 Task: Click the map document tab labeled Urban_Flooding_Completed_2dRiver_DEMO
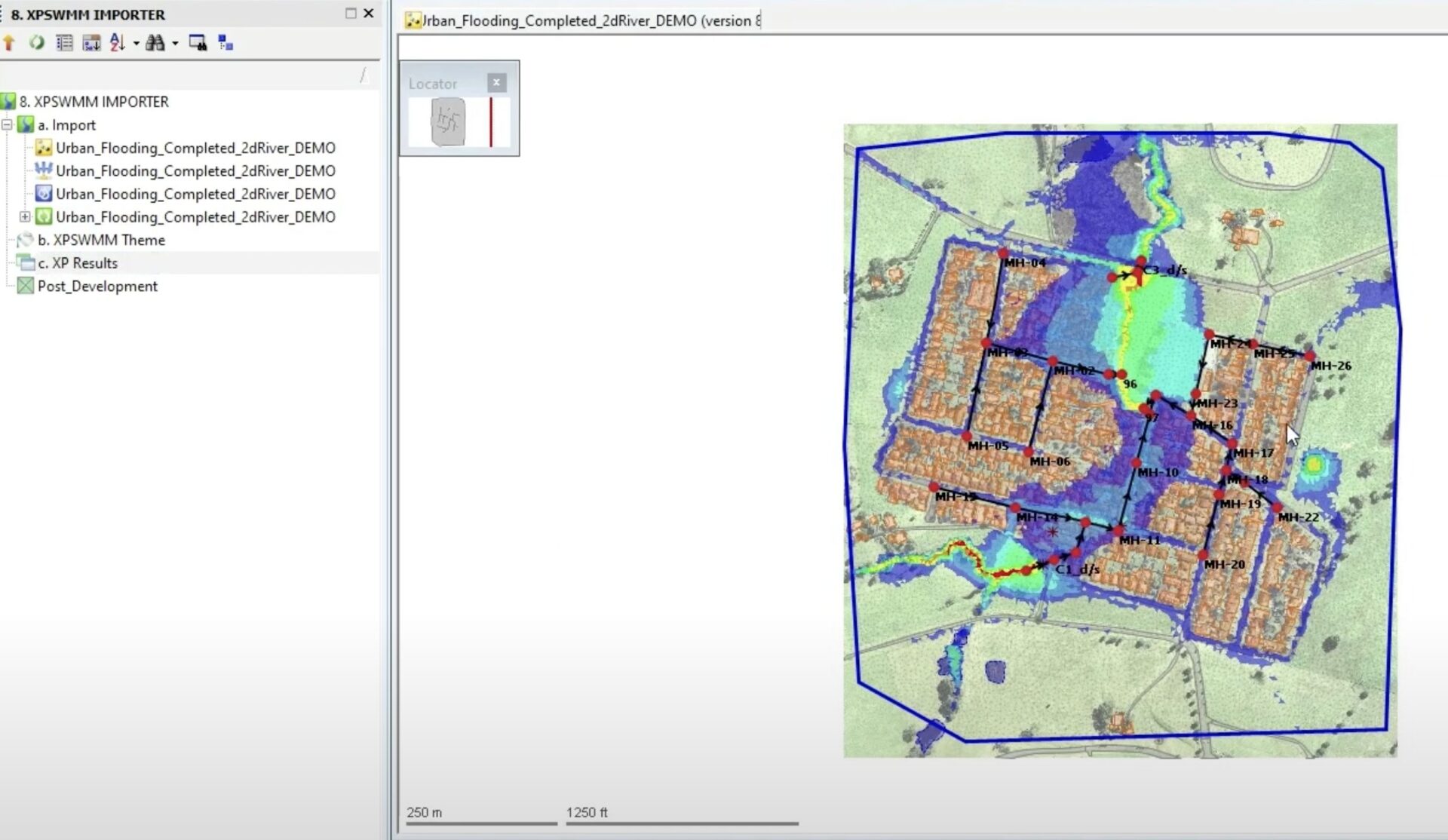(581, 20)
